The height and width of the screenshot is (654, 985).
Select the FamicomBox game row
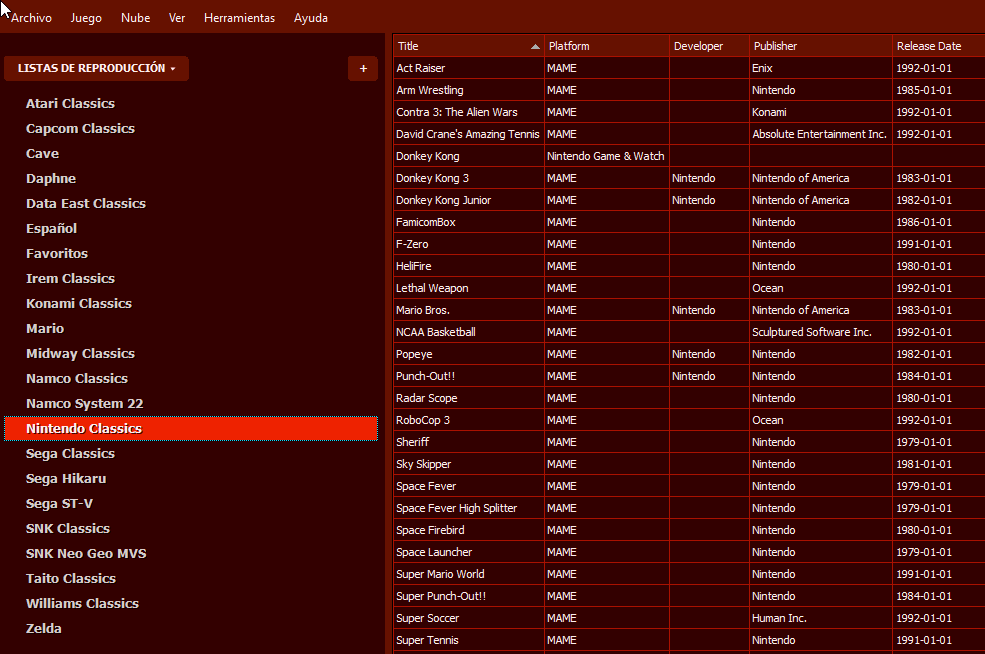689,222
